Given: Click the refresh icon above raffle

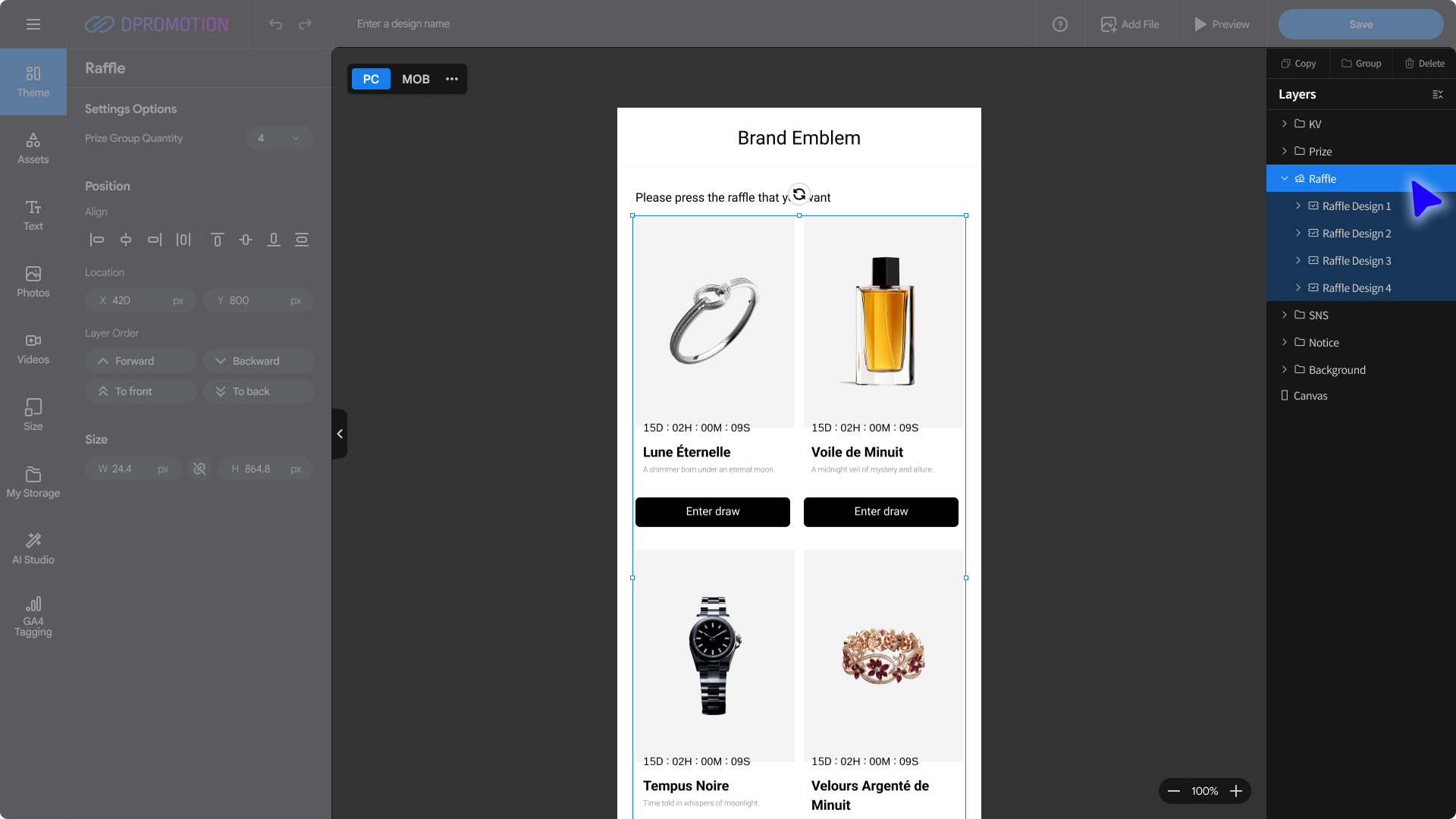Looking at the screenshot, I should pos(799,195).
